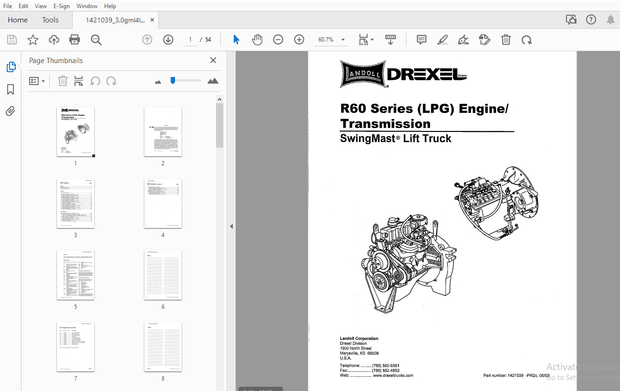Close the Page Thumbnails panel
620x391 pixels.
pos(213,60)
